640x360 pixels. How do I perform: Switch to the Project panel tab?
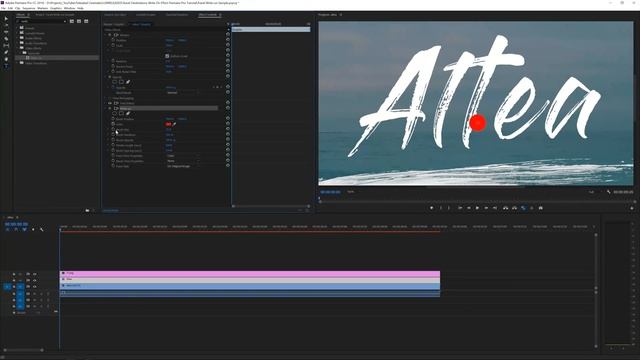click(55, 15)
